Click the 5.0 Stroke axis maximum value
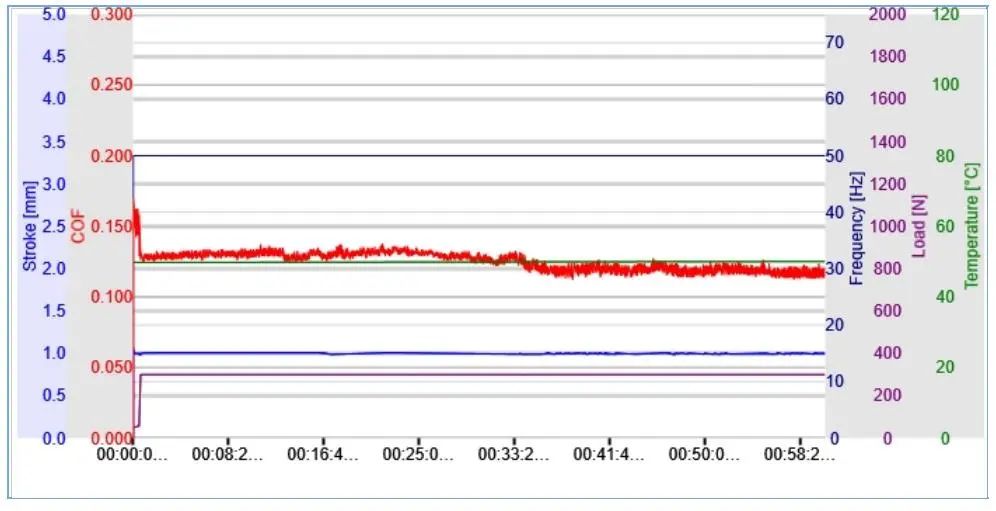This screenshot has height=511, width=996. pos(54,14)
